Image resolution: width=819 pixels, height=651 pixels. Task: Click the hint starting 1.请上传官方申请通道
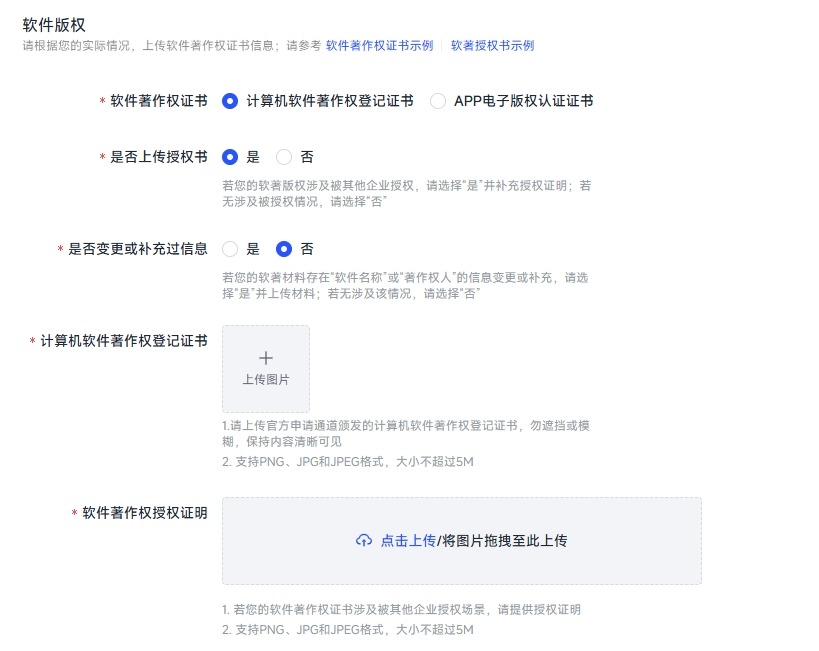(x=406, y=434)
